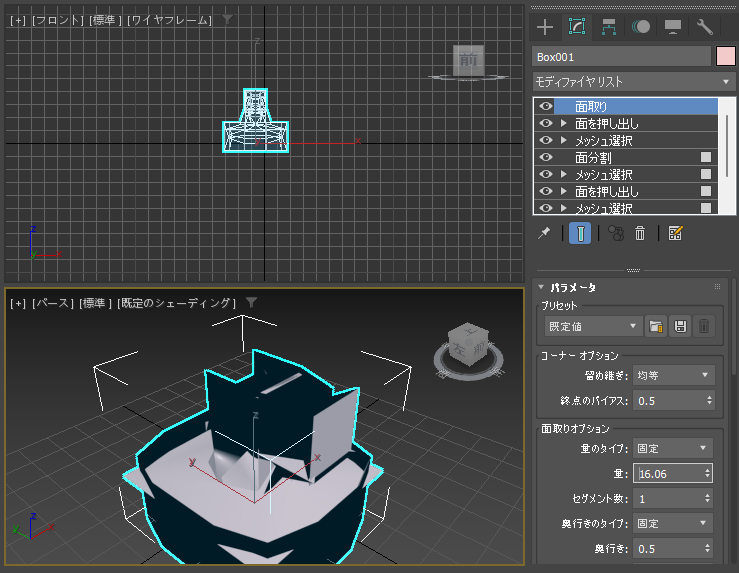Open [+] general menu in パース viewport

pos(18,303)
